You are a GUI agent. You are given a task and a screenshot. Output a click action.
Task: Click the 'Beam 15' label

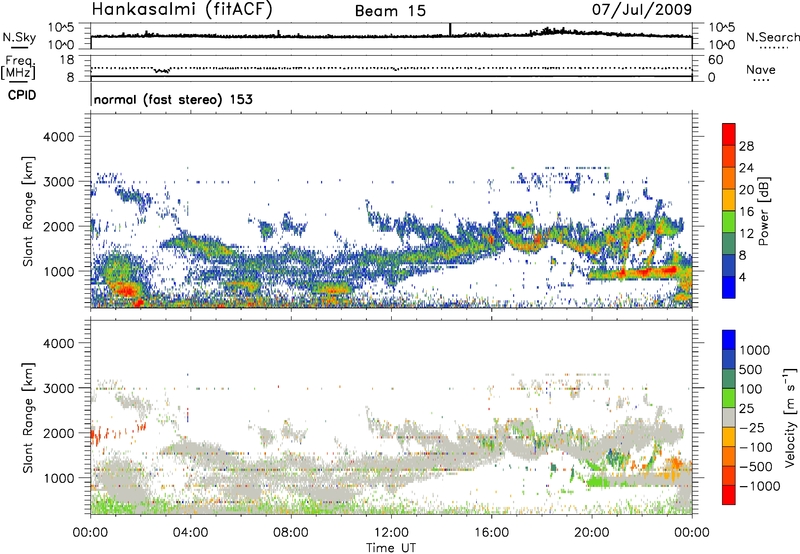[x=390, y=11]
